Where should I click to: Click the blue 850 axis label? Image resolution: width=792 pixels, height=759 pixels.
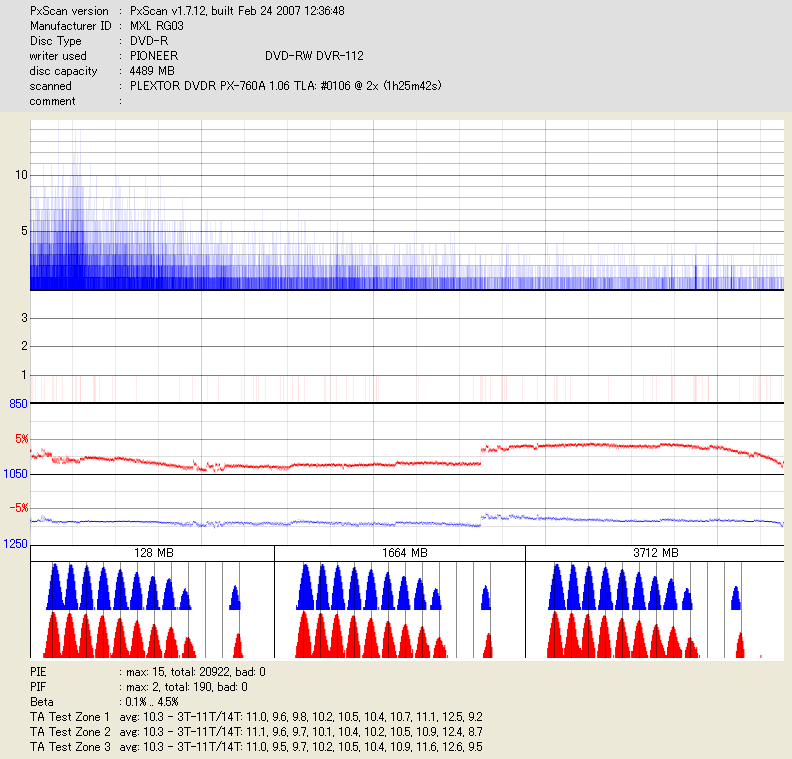(18, 404)
